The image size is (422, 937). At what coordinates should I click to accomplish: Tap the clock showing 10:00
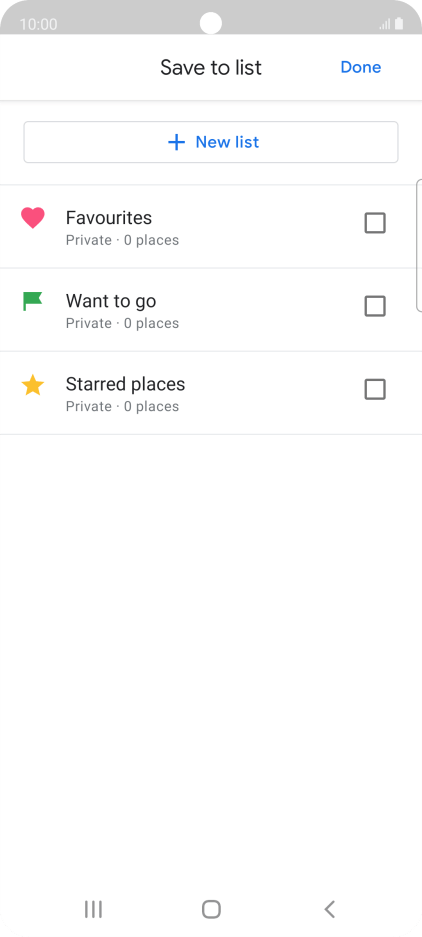pyautogui.click(x=38, y=25)
